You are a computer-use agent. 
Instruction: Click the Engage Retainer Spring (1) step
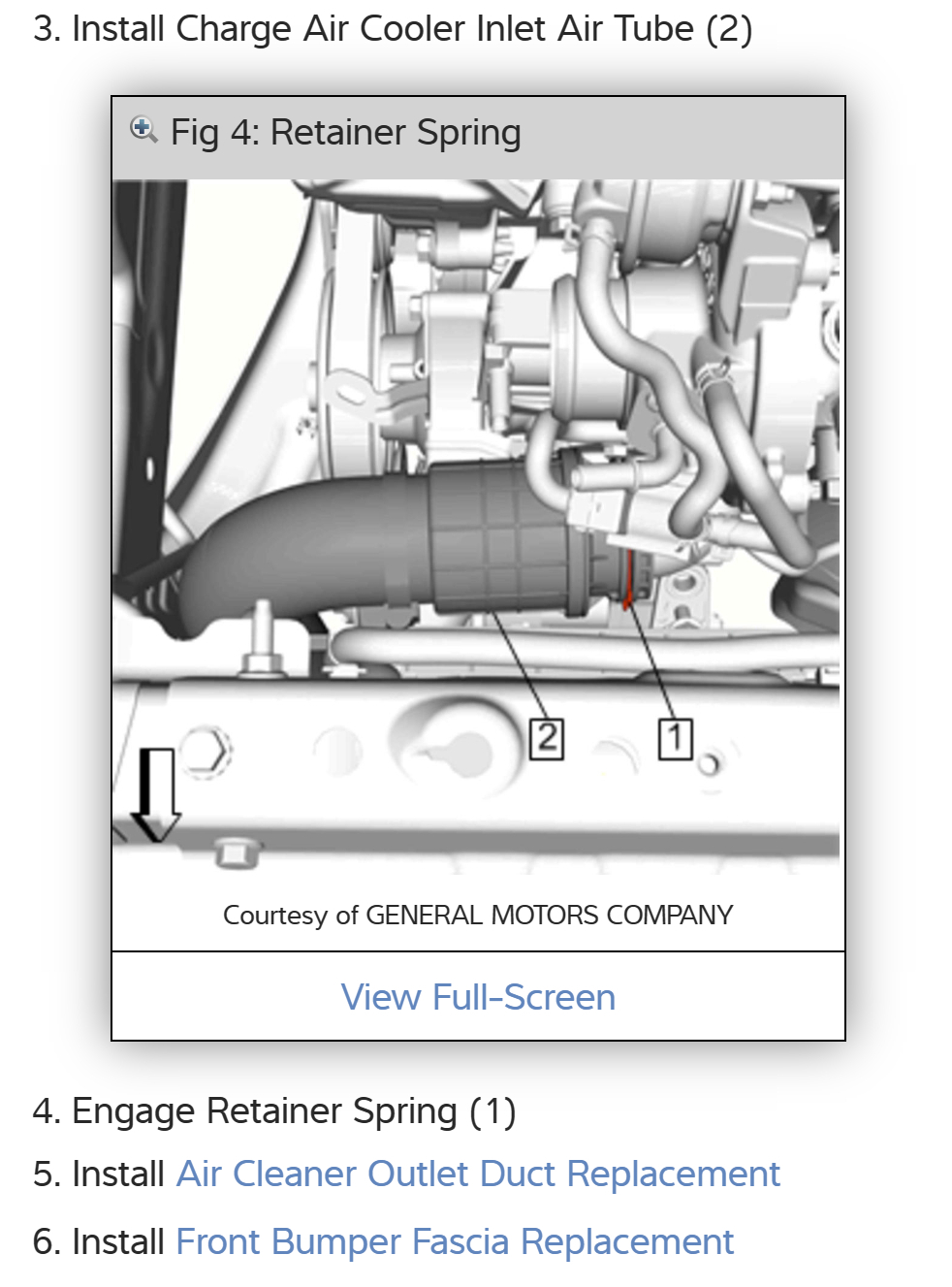[x=274, y=1111]
